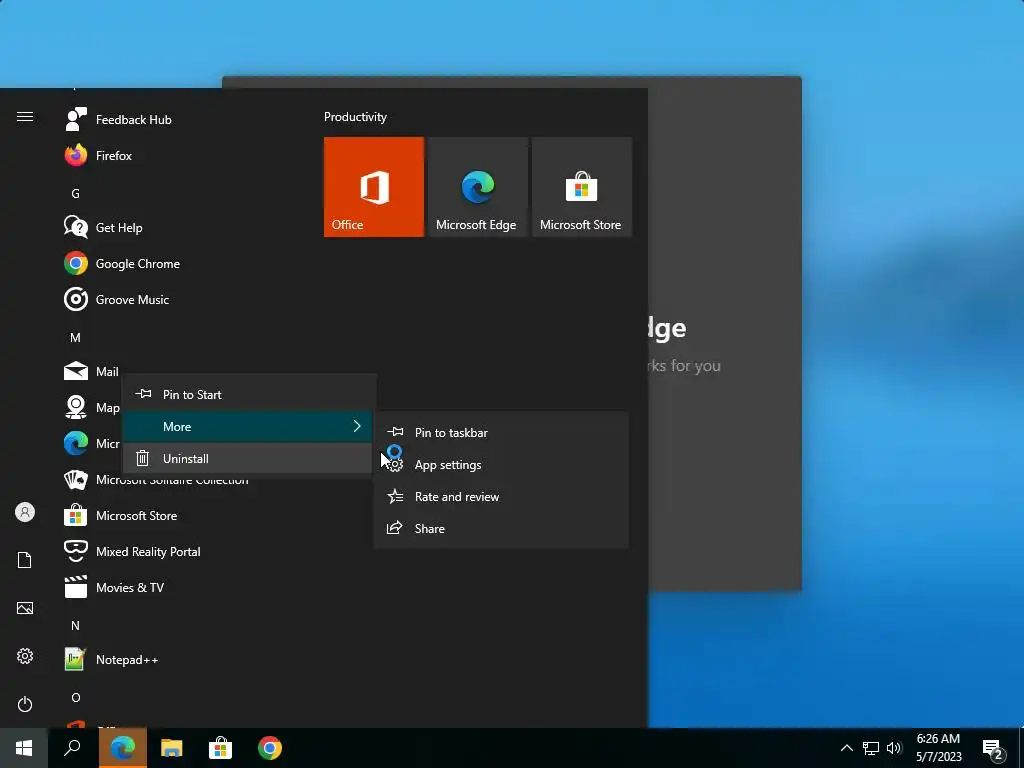1024x768 pixels.
Task: Select Pin to taskbar
Action: pyautogui.click(x=501, y=432)
